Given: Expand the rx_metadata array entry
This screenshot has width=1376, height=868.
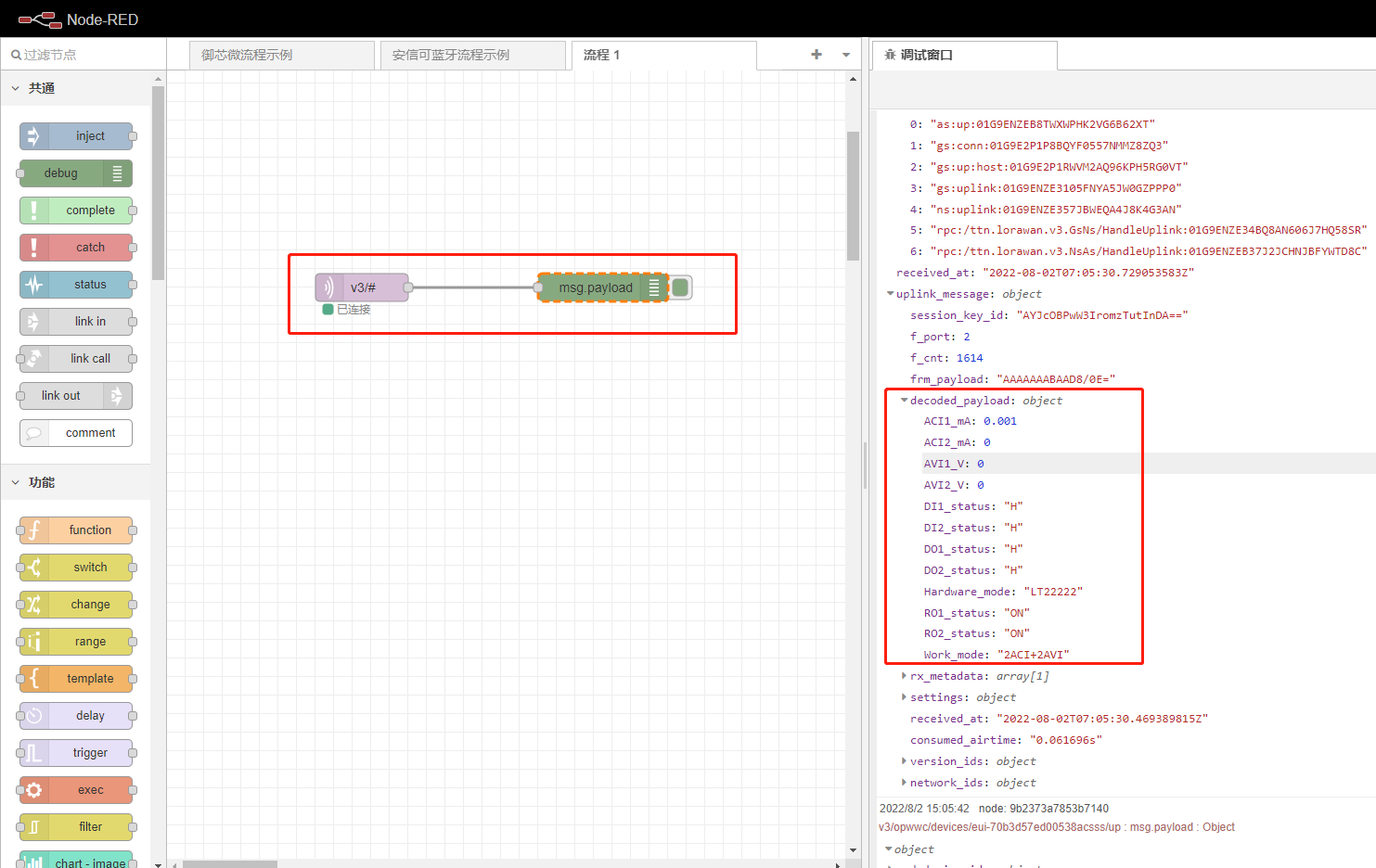Looking at the screenshot, I should tap(904, 676).
